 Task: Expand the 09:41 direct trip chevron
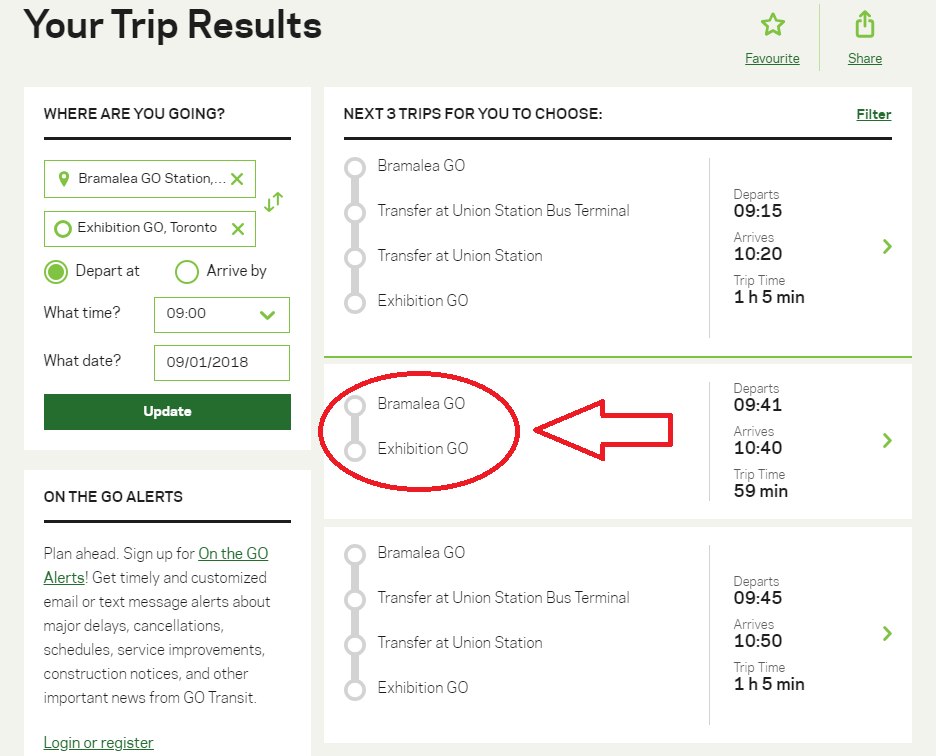click(x=887, y=441)
